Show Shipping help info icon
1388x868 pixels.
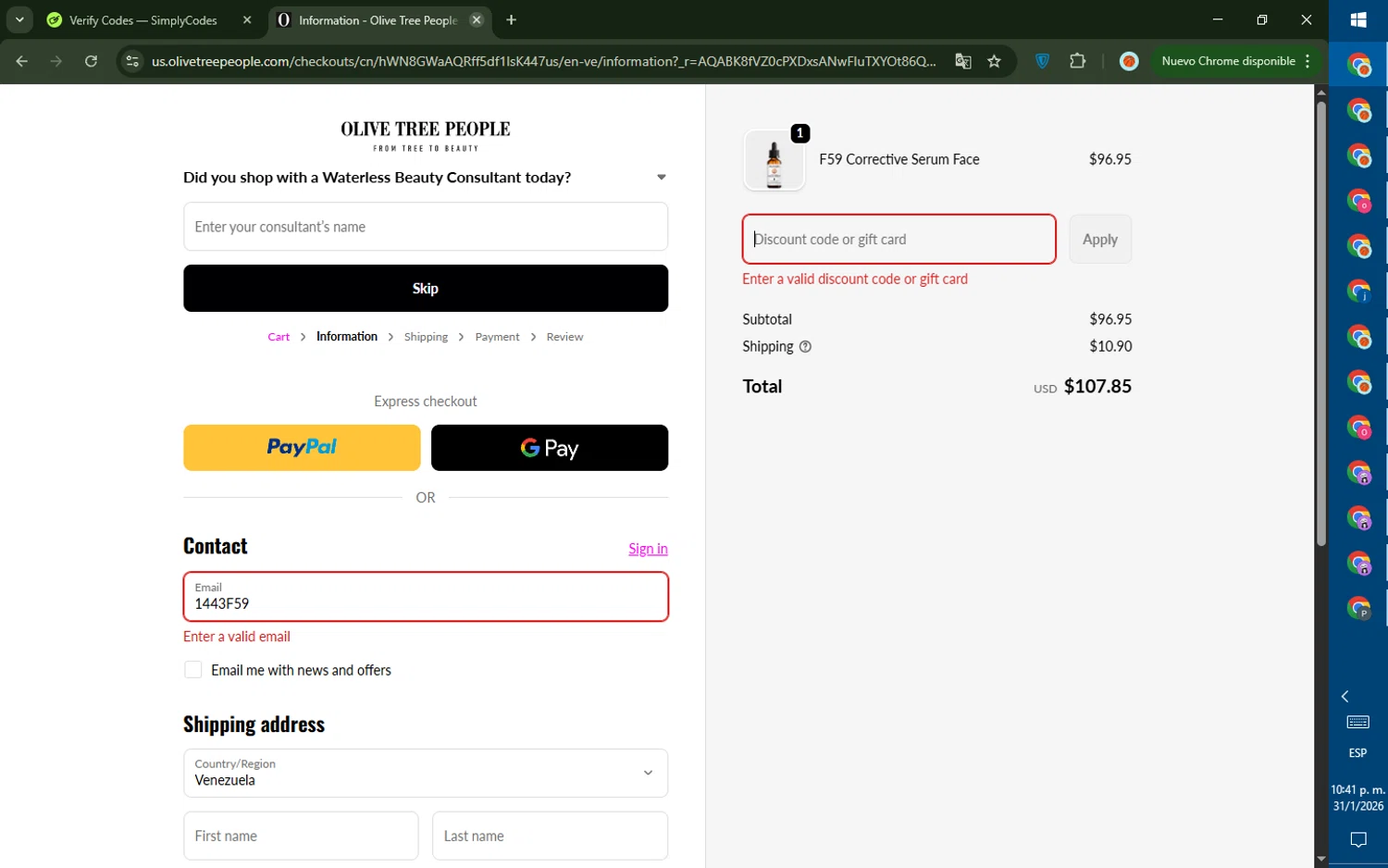tap(805, 347)
